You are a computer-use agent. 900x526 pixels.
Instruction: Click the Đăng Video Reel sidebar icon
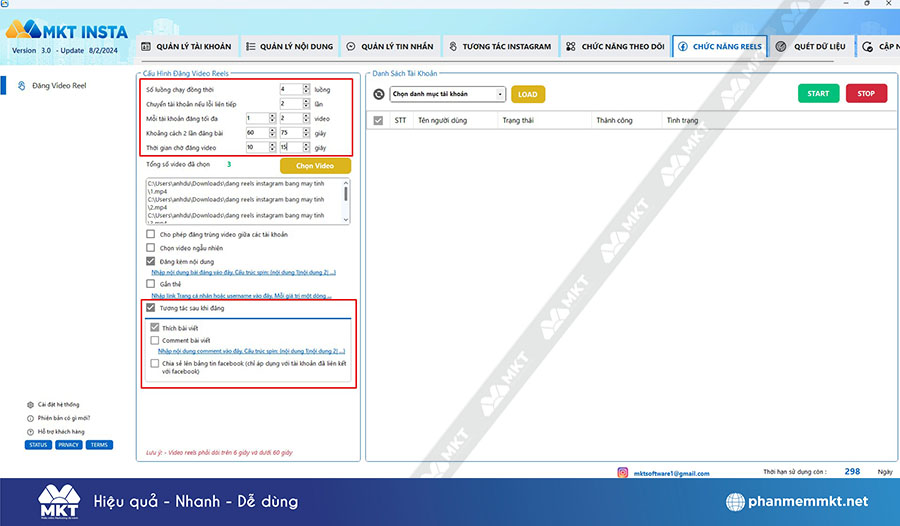21,86
